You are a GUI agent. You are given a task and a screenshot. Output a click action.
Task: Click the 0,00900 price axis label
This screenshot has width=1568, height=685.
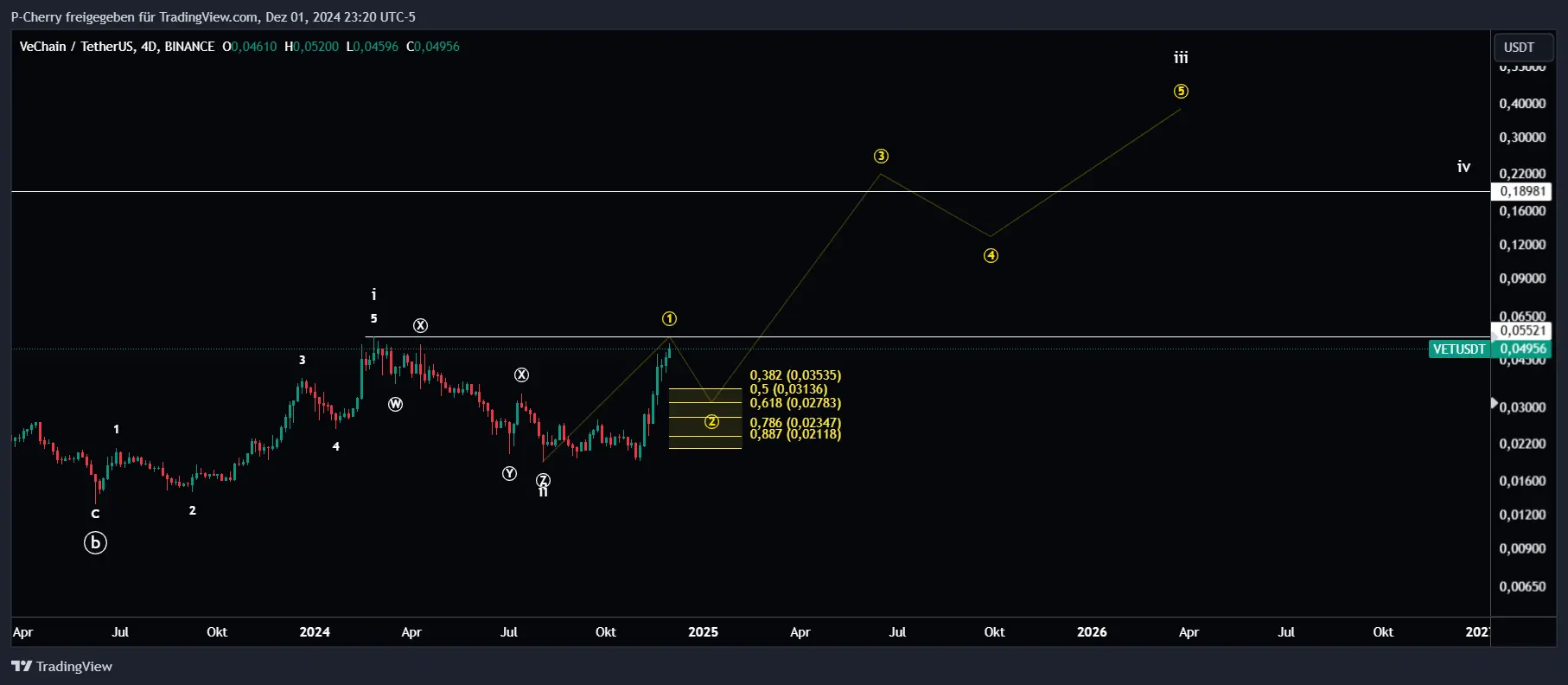[x=1522, y=548]
